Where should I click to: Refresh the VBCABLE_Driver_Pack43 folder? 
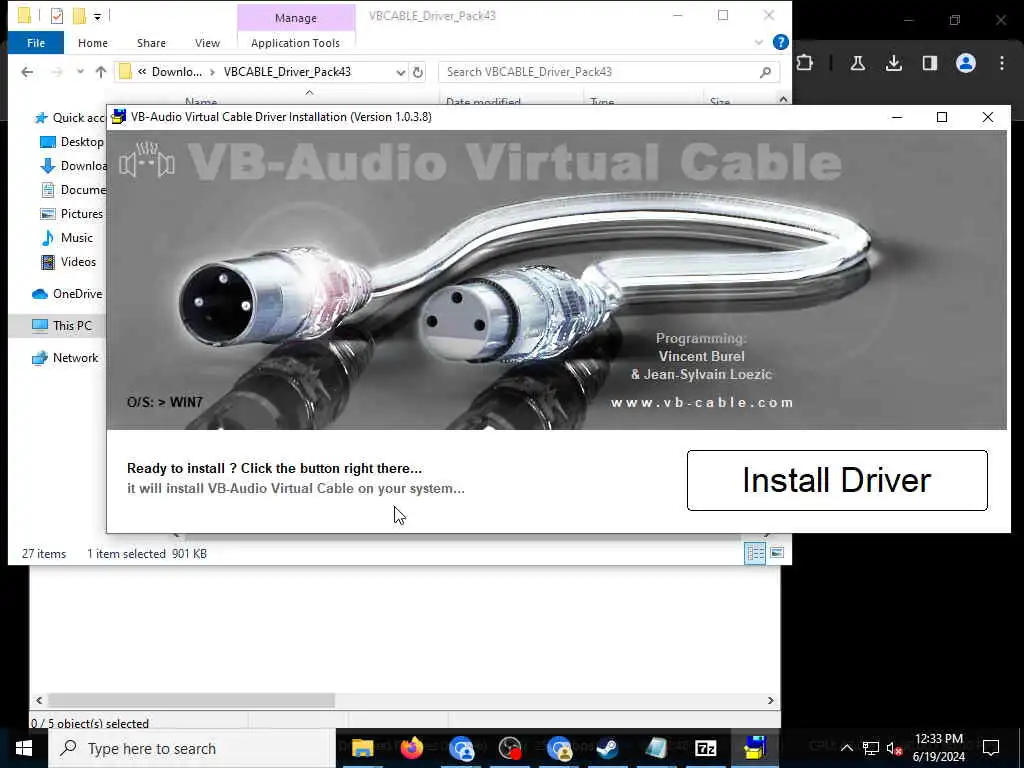click(418, 72)
